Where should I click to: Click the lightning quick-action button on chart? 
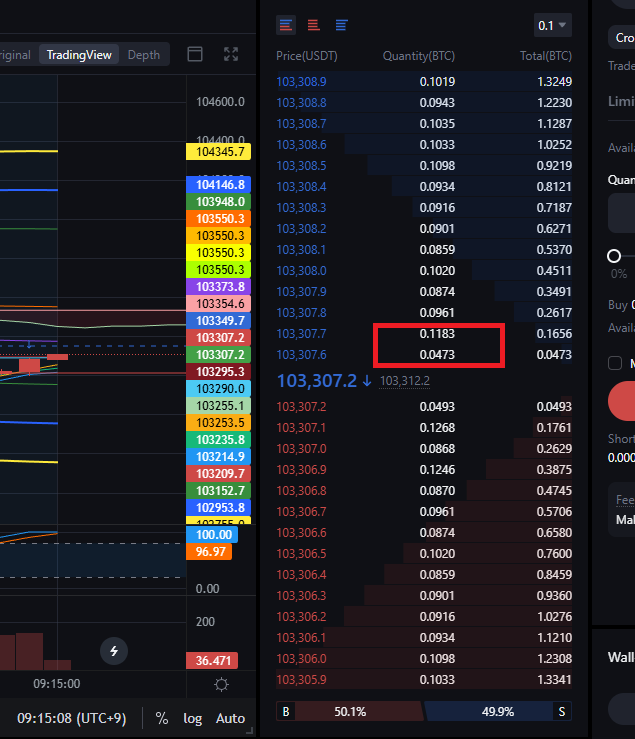pyautogui.click(x=114, y=651)
